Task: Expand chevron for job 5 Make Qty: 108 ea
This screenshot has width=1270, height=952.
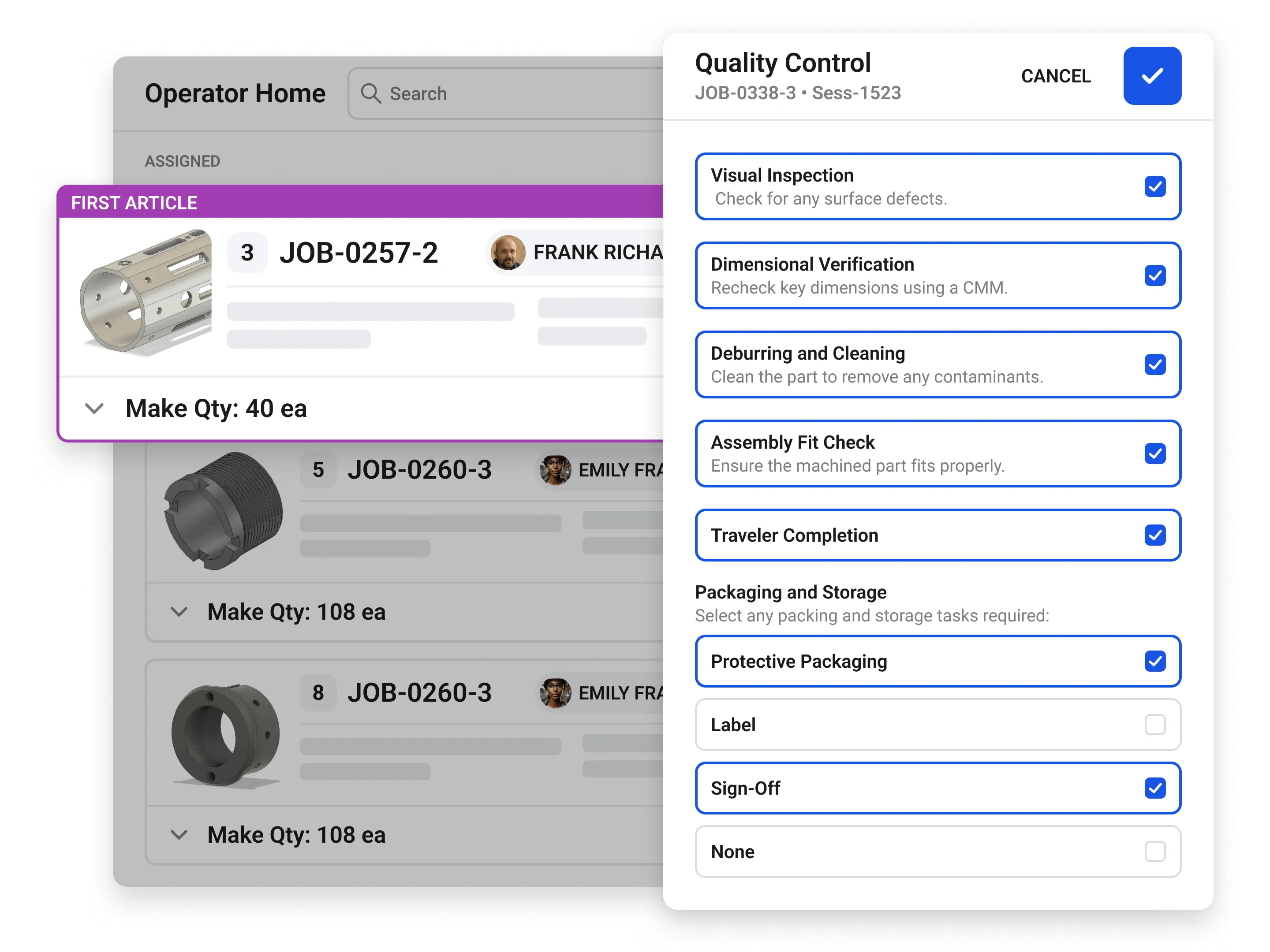Action: [179, 612]
